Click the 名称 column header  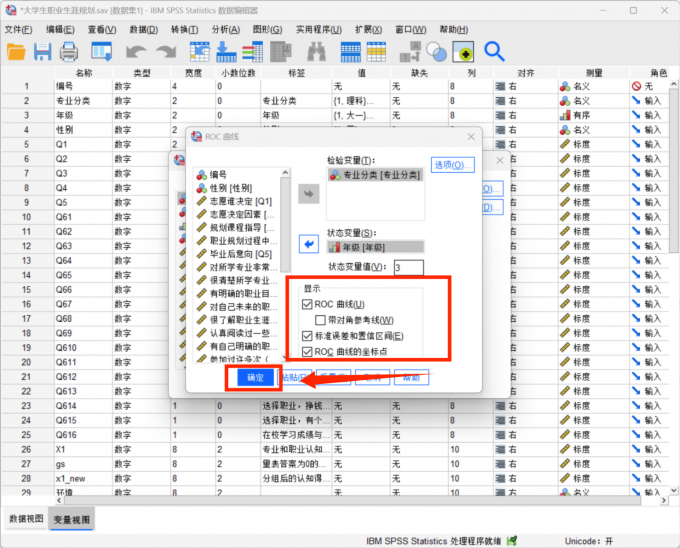click(83, 73)
